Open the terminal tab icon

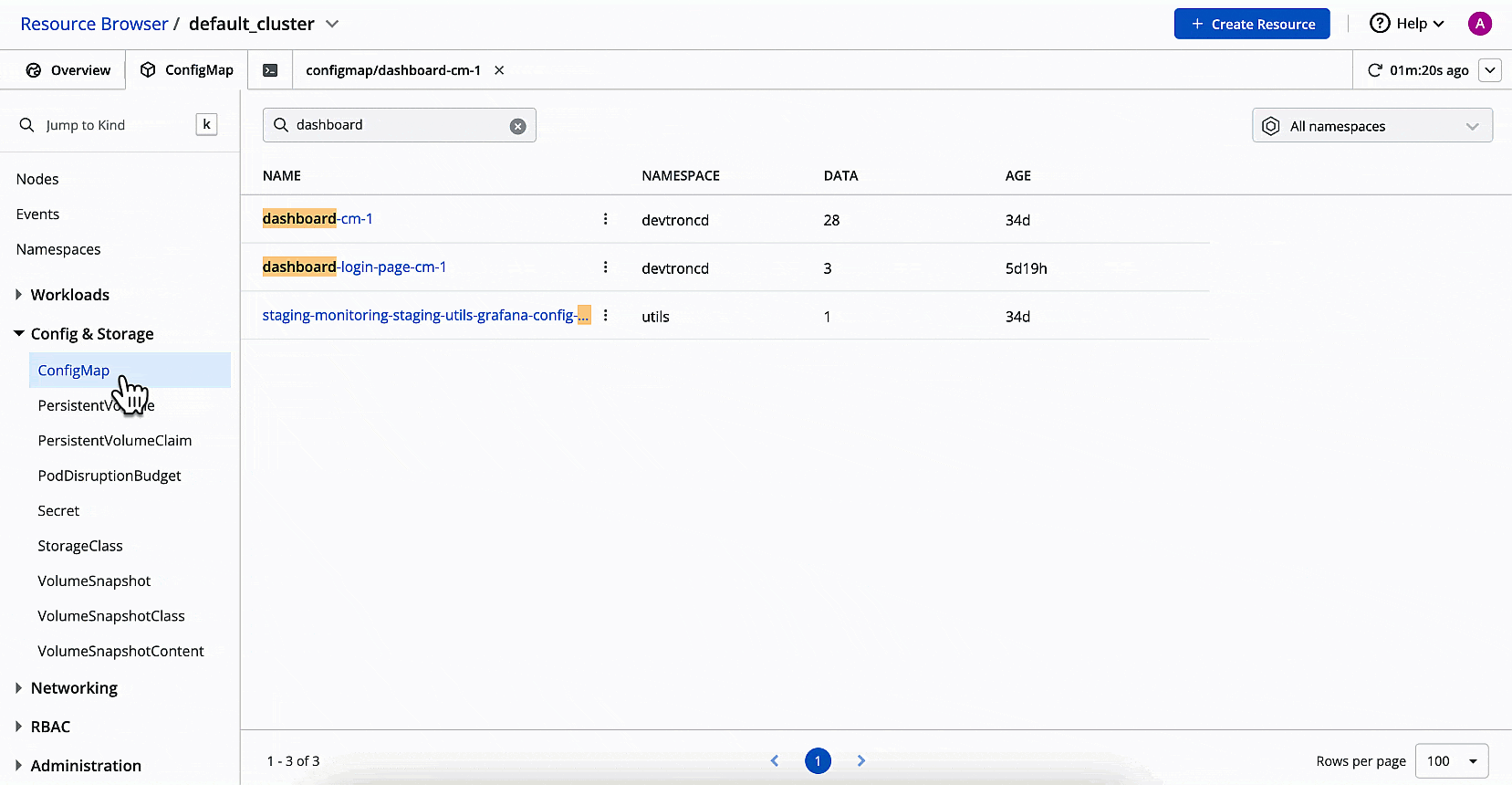point(270,70)
